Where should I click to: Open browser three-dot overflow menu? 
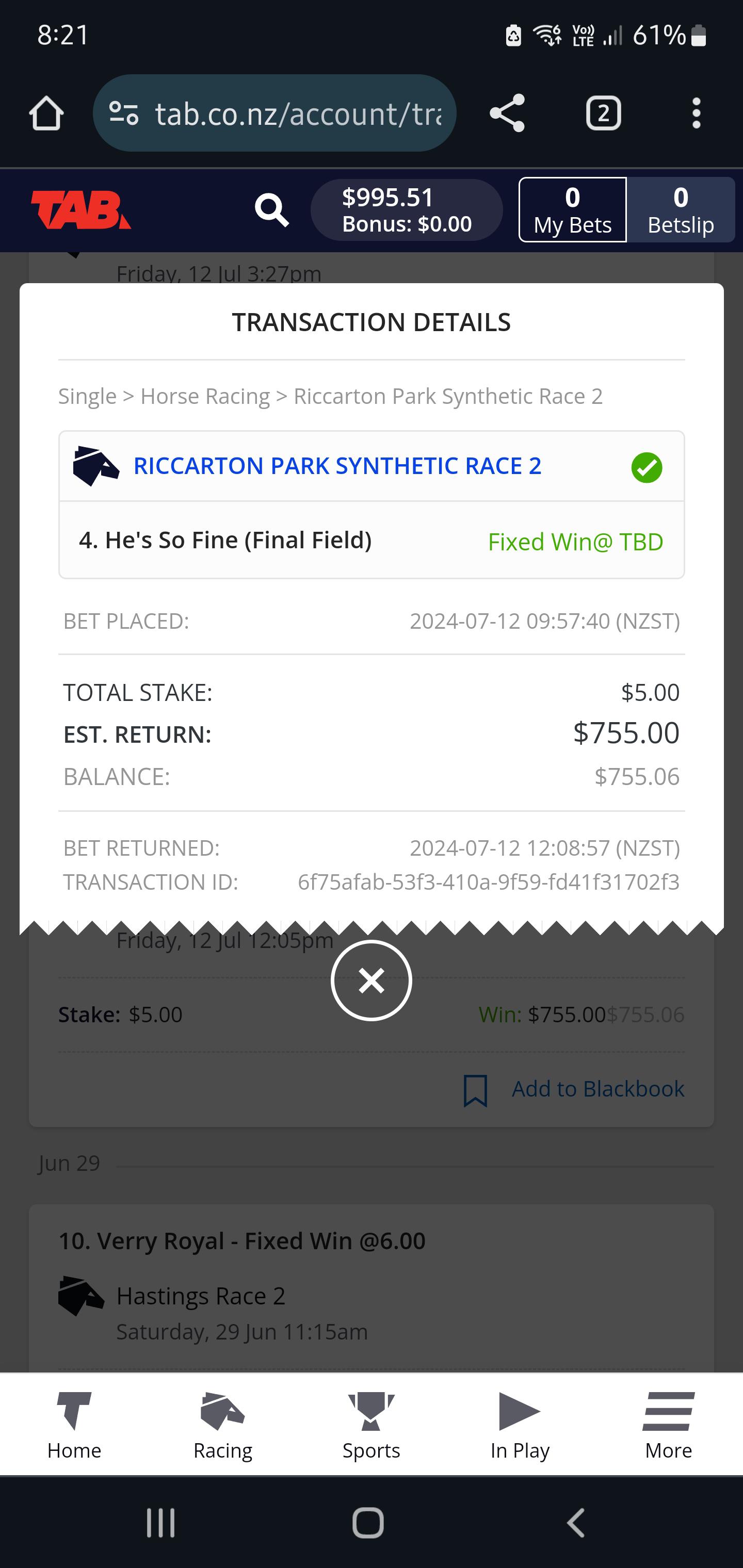tap(696, 113)
